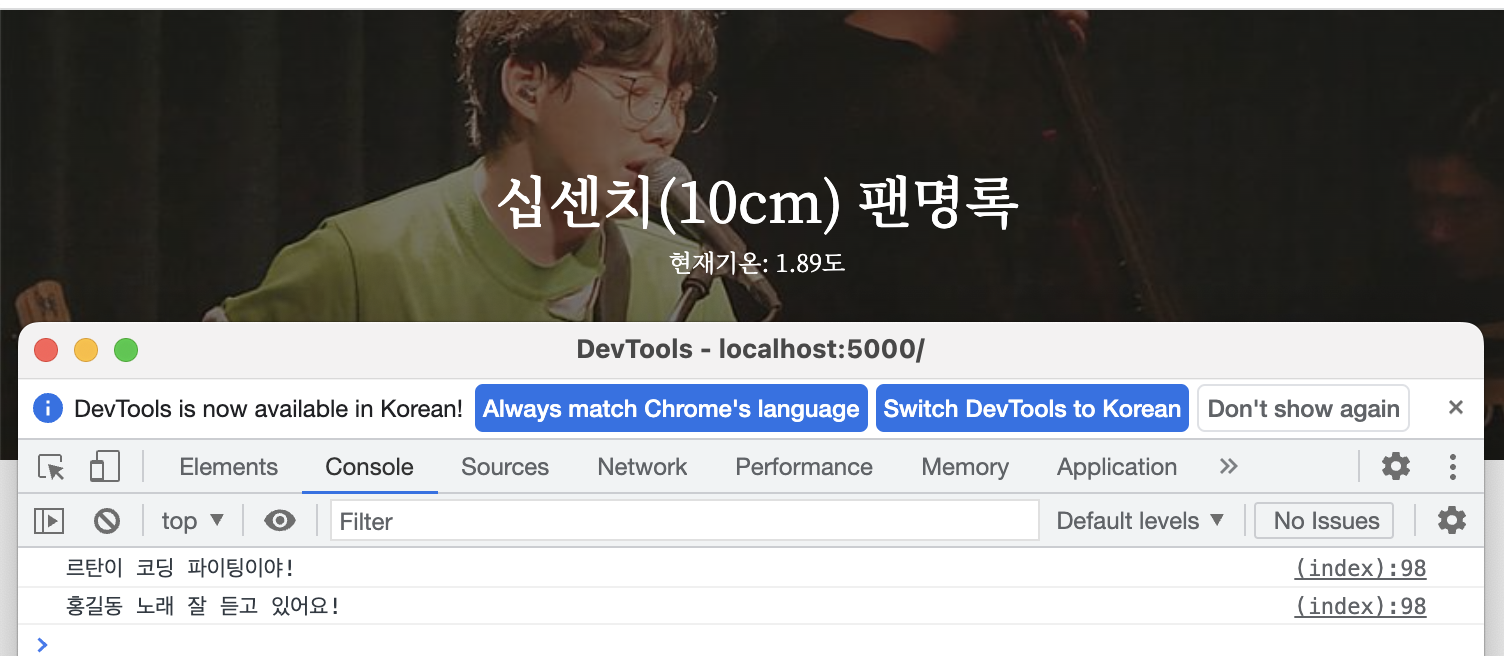Select the Console tab
The width and height of the screenshot is (1504, 656).
(x=369, y=467)
